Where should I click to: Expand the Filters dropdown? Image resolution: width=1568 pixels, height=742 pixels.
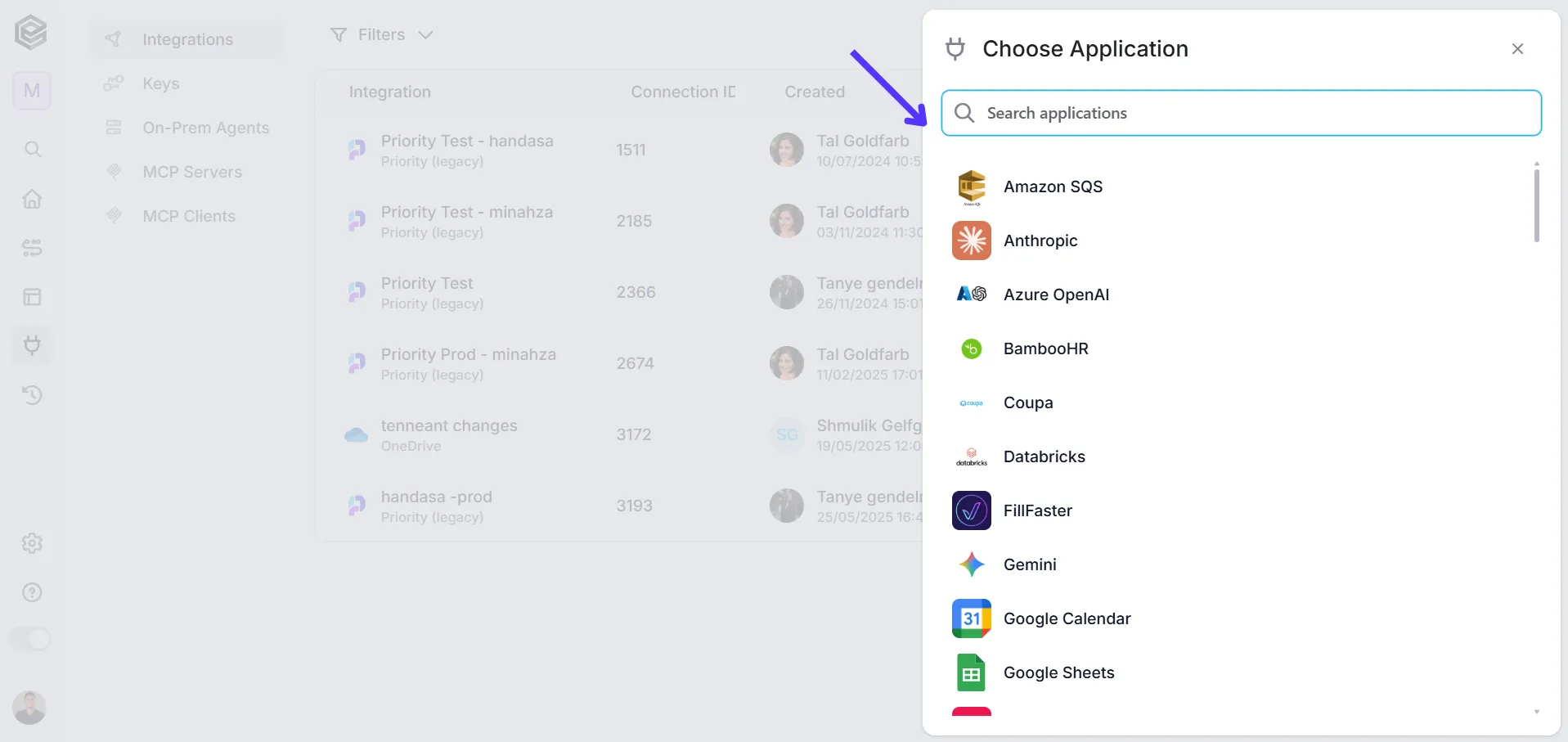click(x=381, y=34)
